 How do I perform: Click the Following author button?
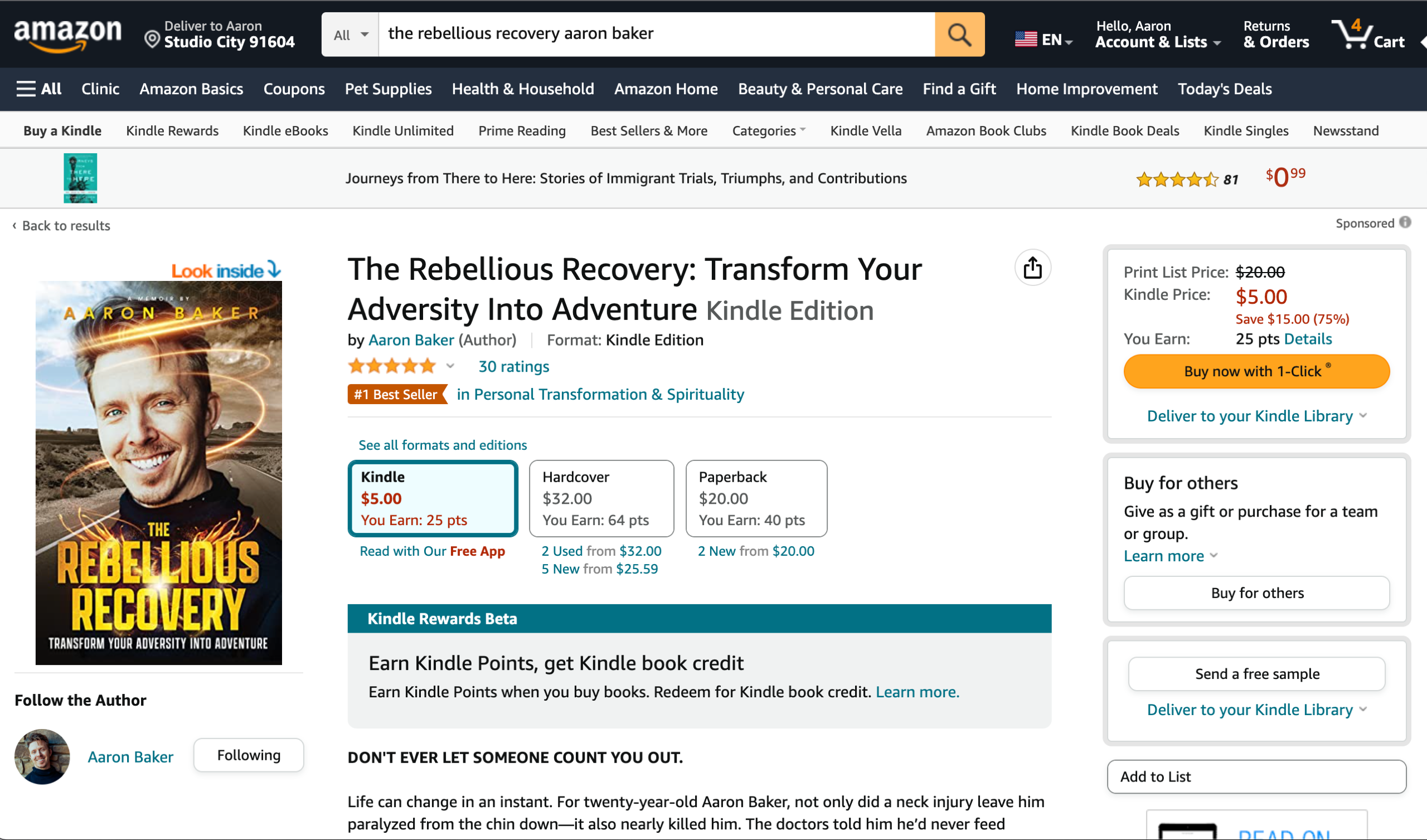click(249, 755)
